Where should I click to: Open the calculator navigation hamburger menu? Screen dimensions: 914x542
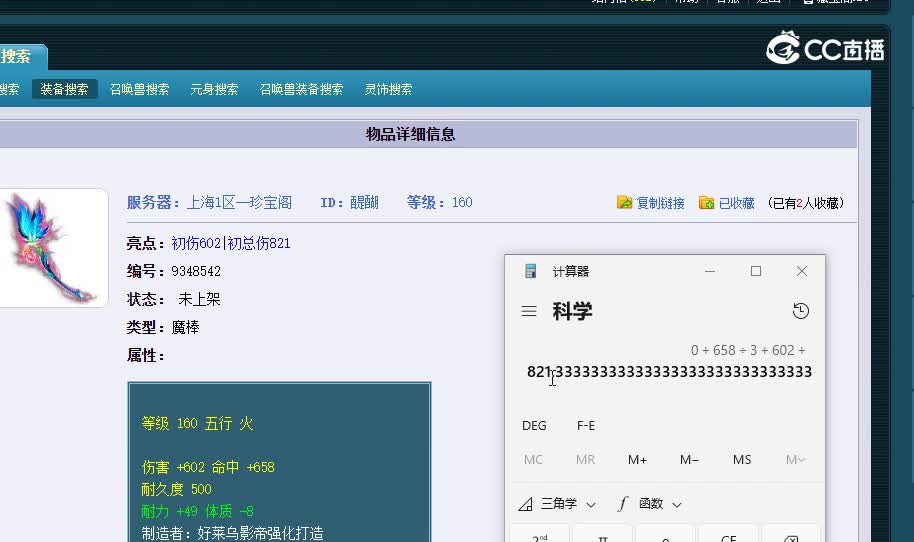click(529, 312)
